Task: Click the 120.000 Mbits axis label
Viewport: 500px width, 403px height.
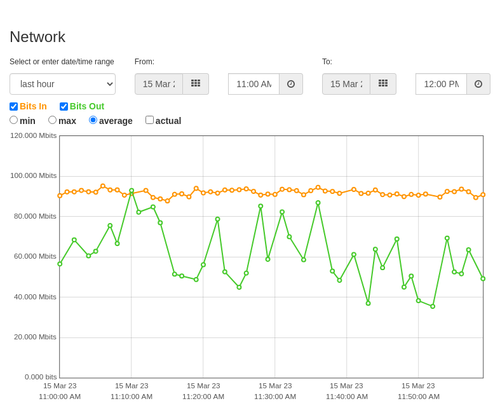Action: [x=33, y=136]
